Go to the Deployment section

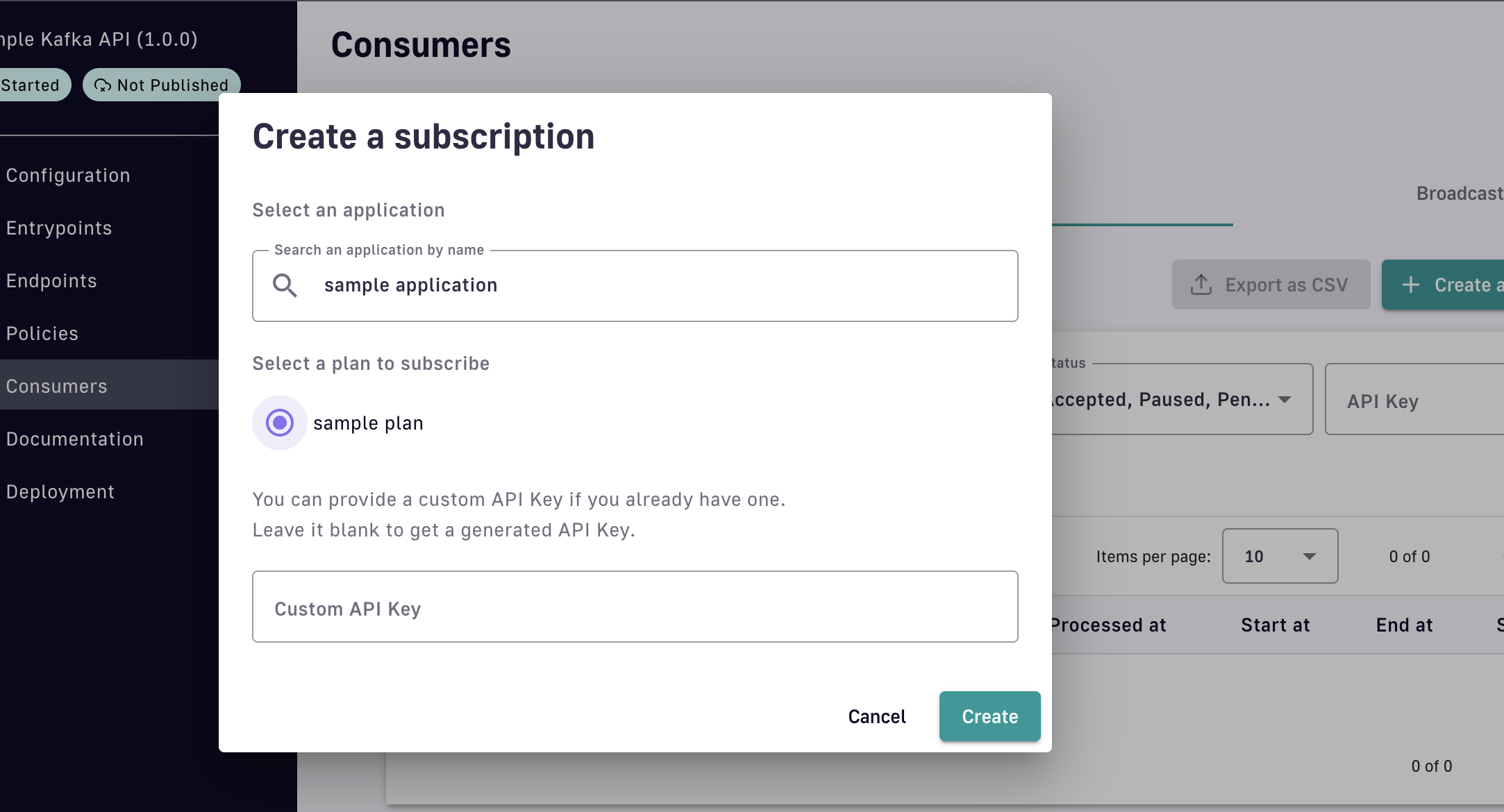pos(60,492)
